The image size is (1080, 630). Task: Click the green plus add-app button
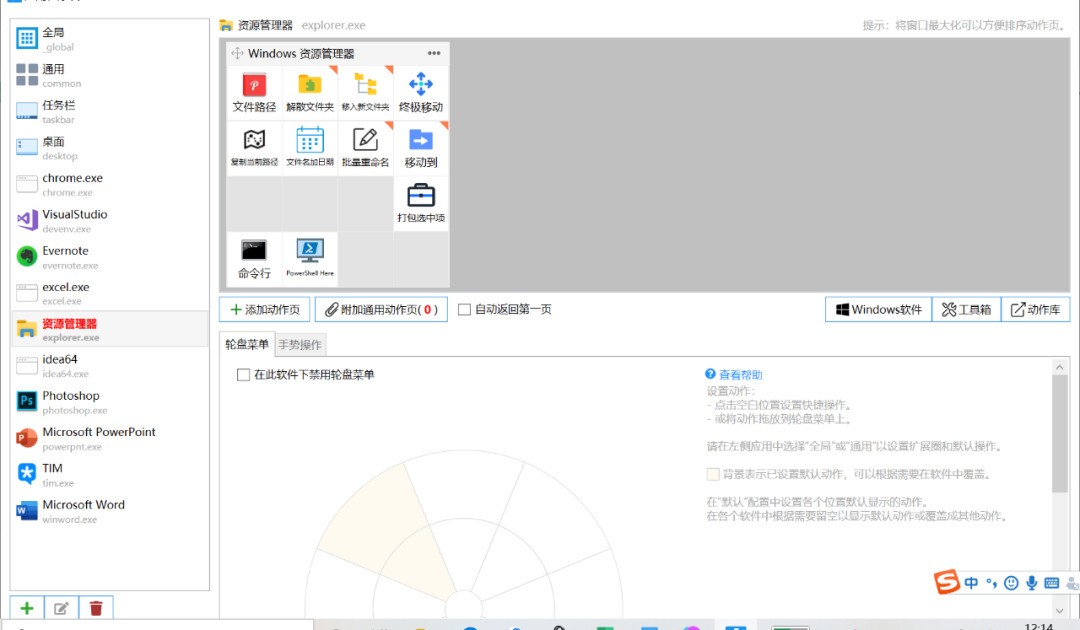click(27, 608)
